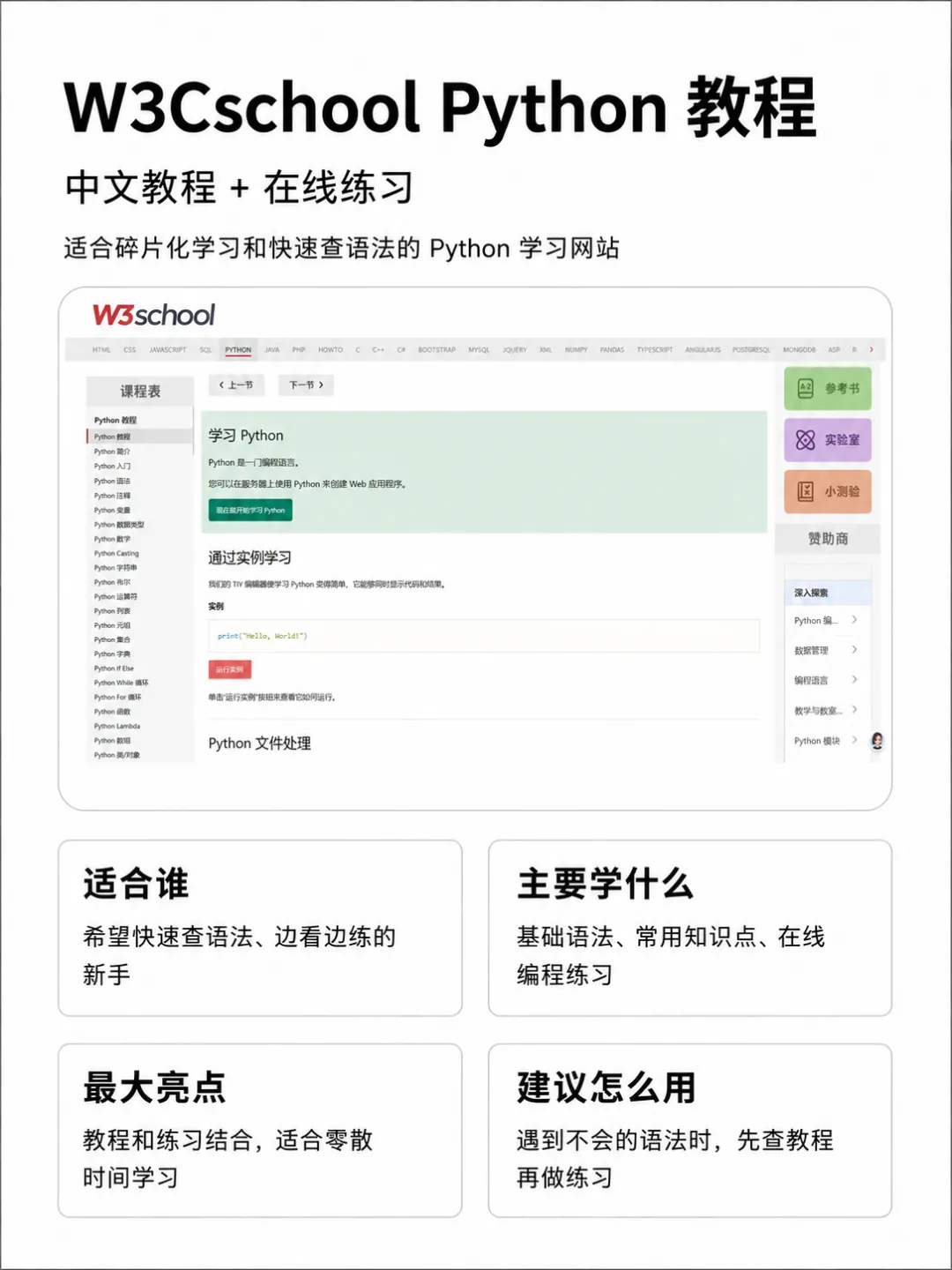
Task: Open the C++ nav tab
Action: point(378,350)
